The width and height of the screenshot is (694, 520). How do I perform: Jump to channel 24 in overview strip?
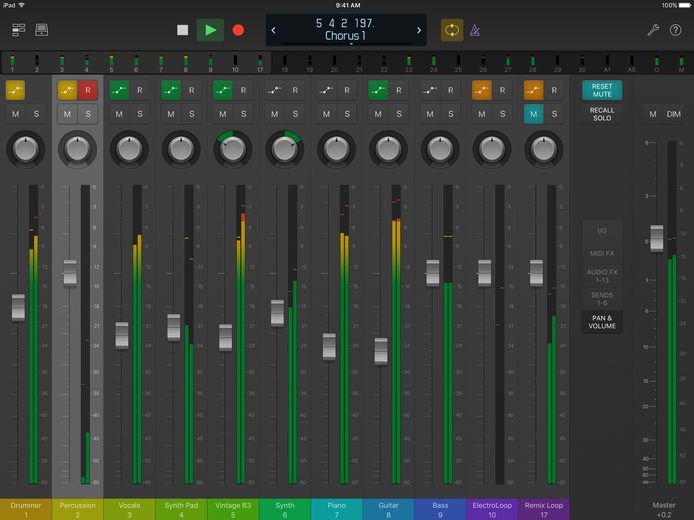point(433,63)
